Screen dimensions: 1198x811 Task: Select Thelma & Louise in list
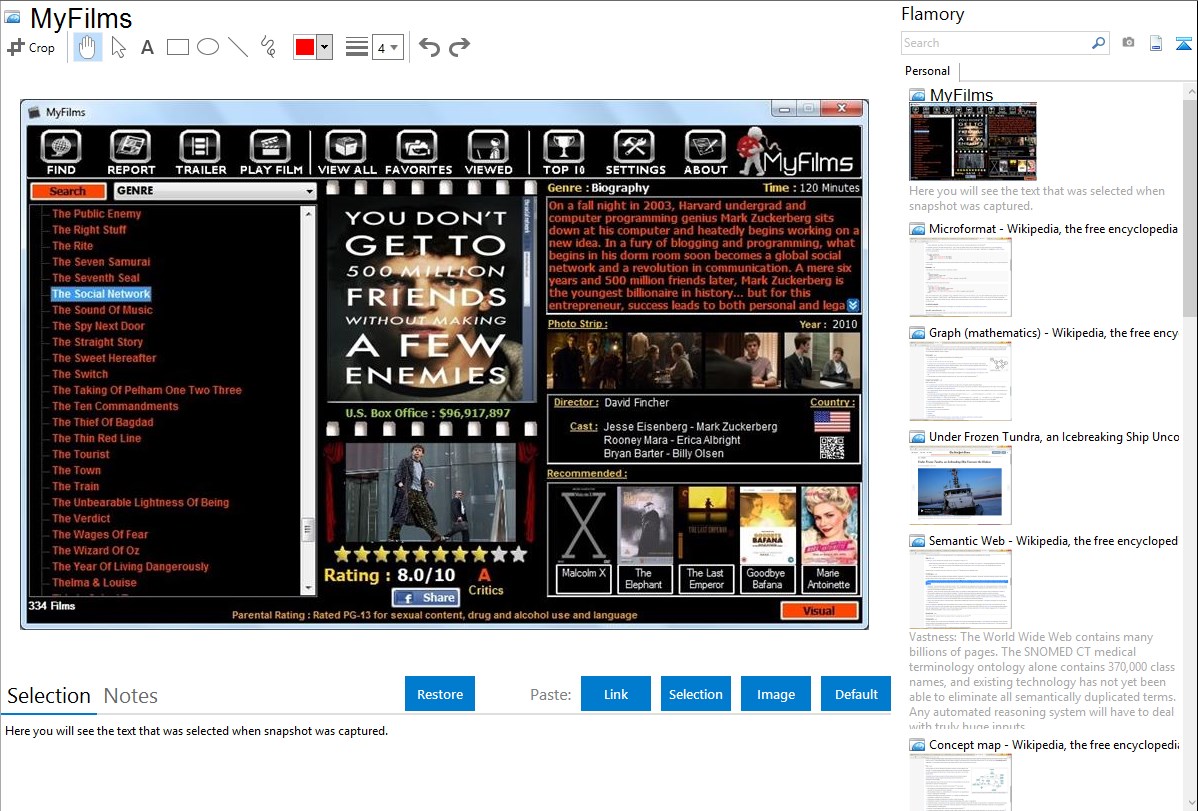94,582
